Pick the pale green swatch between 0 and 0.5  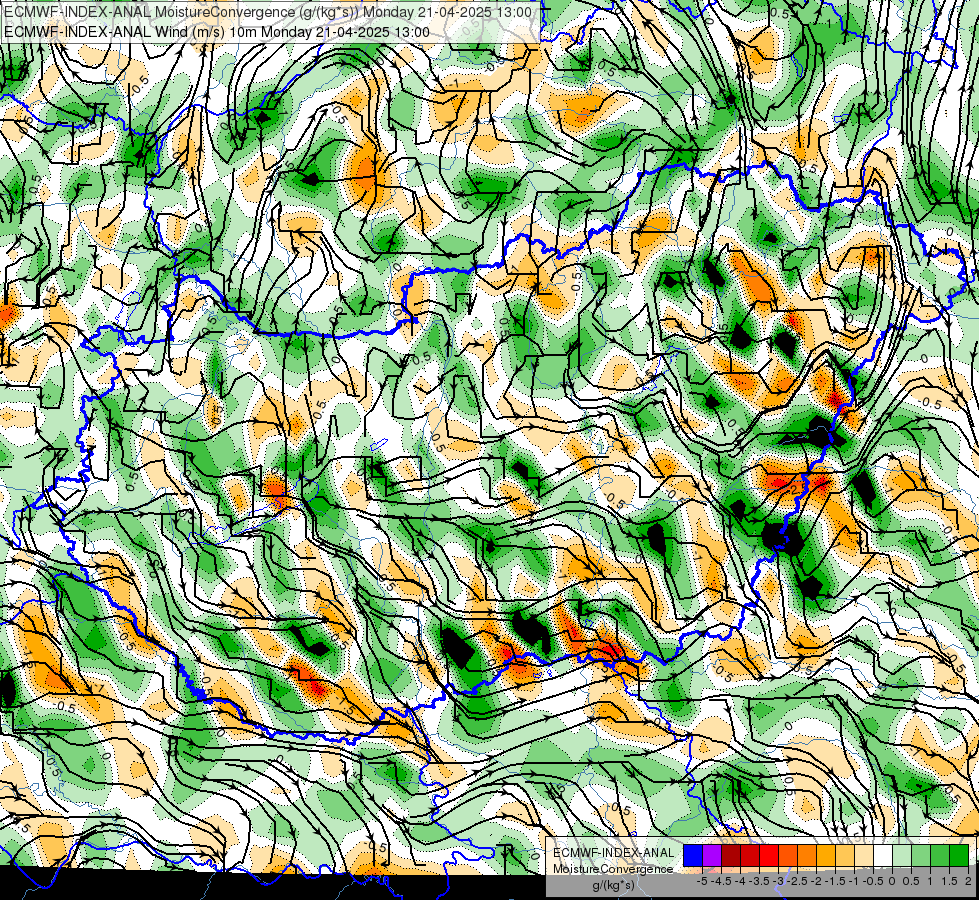click(x=902, y=855)
